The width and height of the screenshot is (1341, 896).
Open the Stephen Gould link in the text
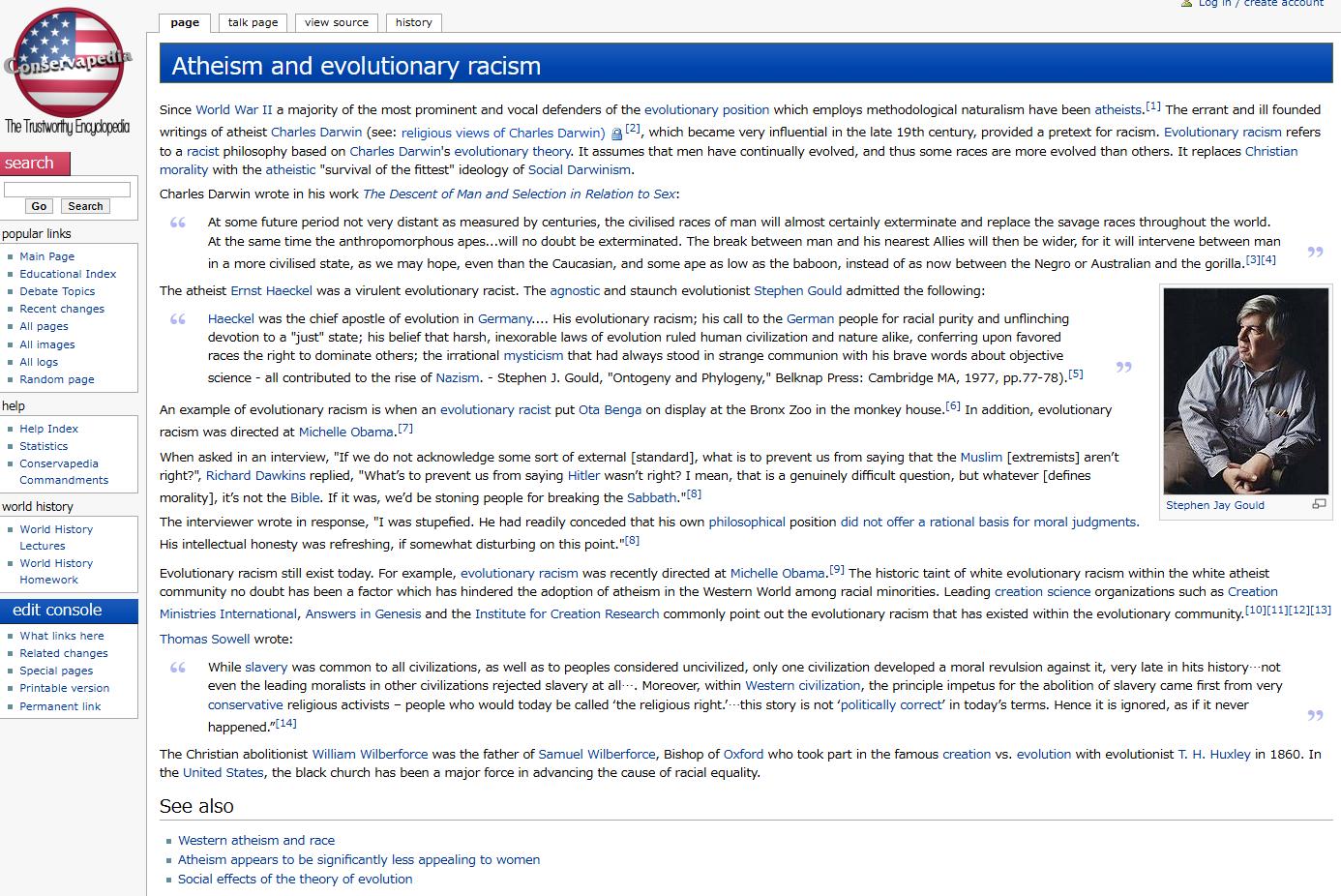pos(798,291)
